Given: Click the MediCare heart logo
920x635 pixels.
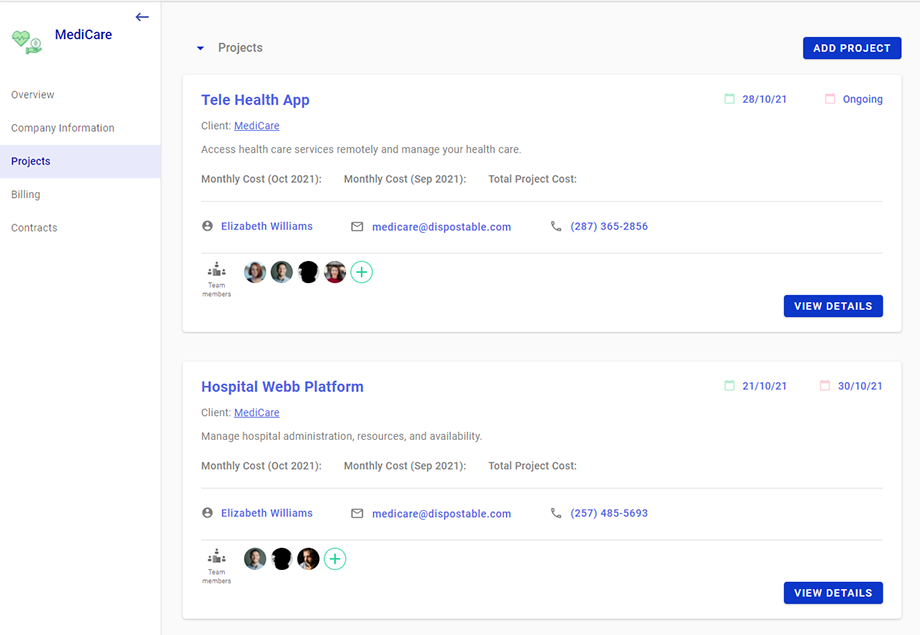Looking at the screenshot, I should 27,42.
